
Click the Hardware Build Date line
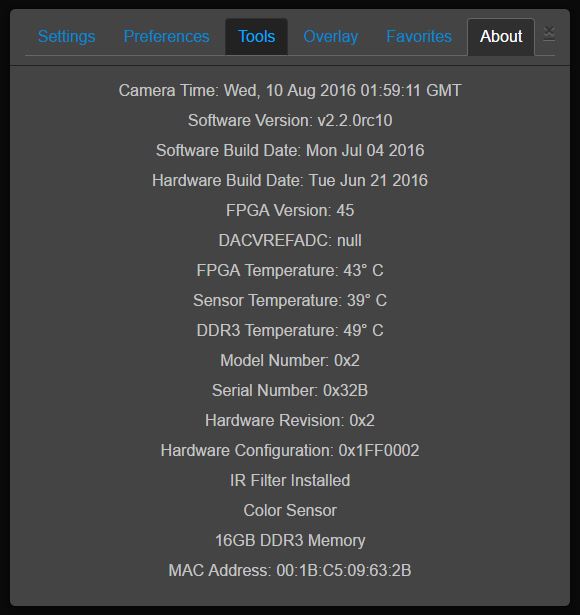coord(290,180)
